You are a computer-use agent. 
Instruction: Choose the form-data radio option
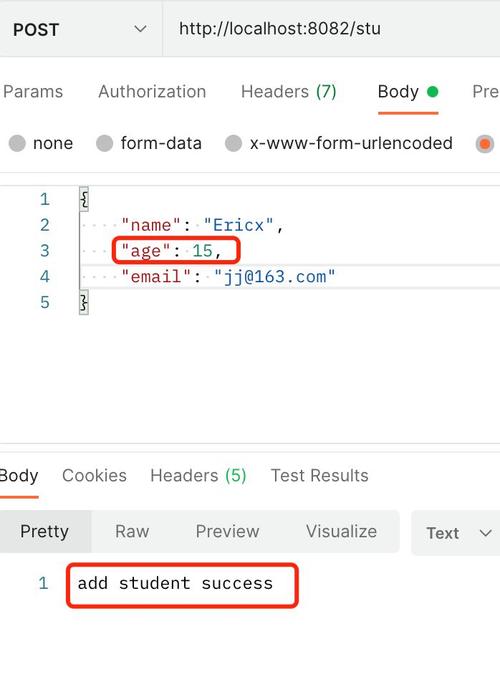[x=104, y=143]
